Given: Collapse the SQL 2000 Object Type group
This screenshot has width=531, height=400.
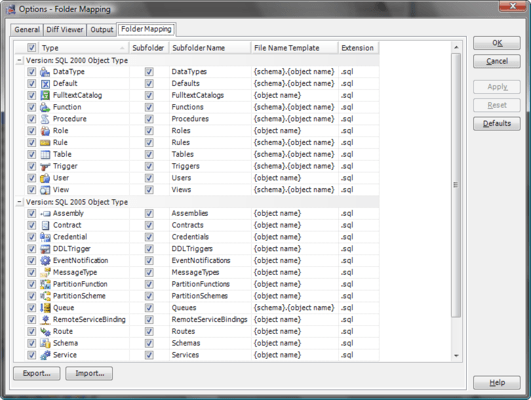Looking at the screenshot, I should tap(19, 60).
